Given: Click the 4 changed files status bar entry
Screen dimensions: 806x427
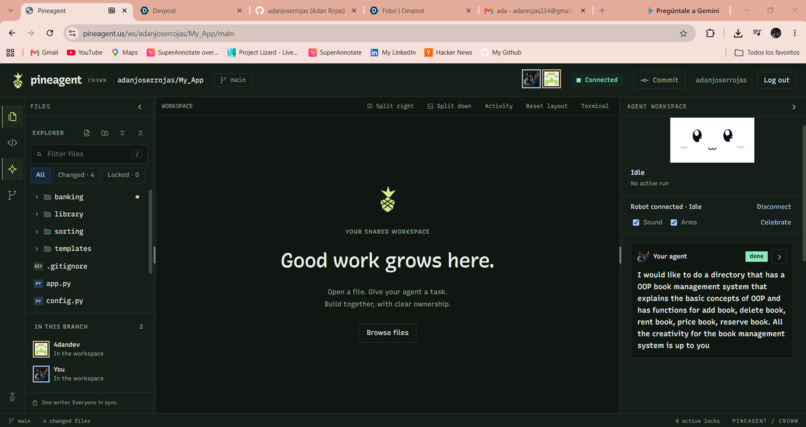Looking at the screenshot, I should (x=66, y=421).
